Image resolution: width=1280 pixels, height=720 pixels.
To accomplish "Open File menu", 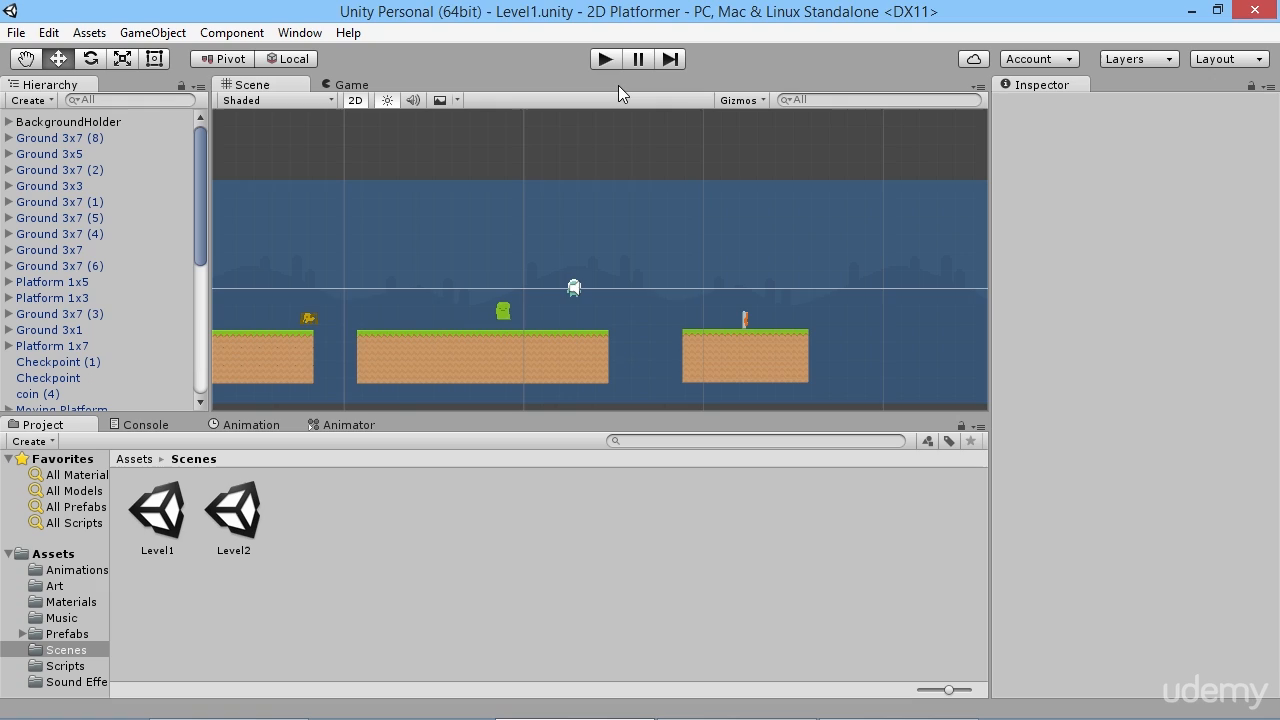I will [16, 33].
